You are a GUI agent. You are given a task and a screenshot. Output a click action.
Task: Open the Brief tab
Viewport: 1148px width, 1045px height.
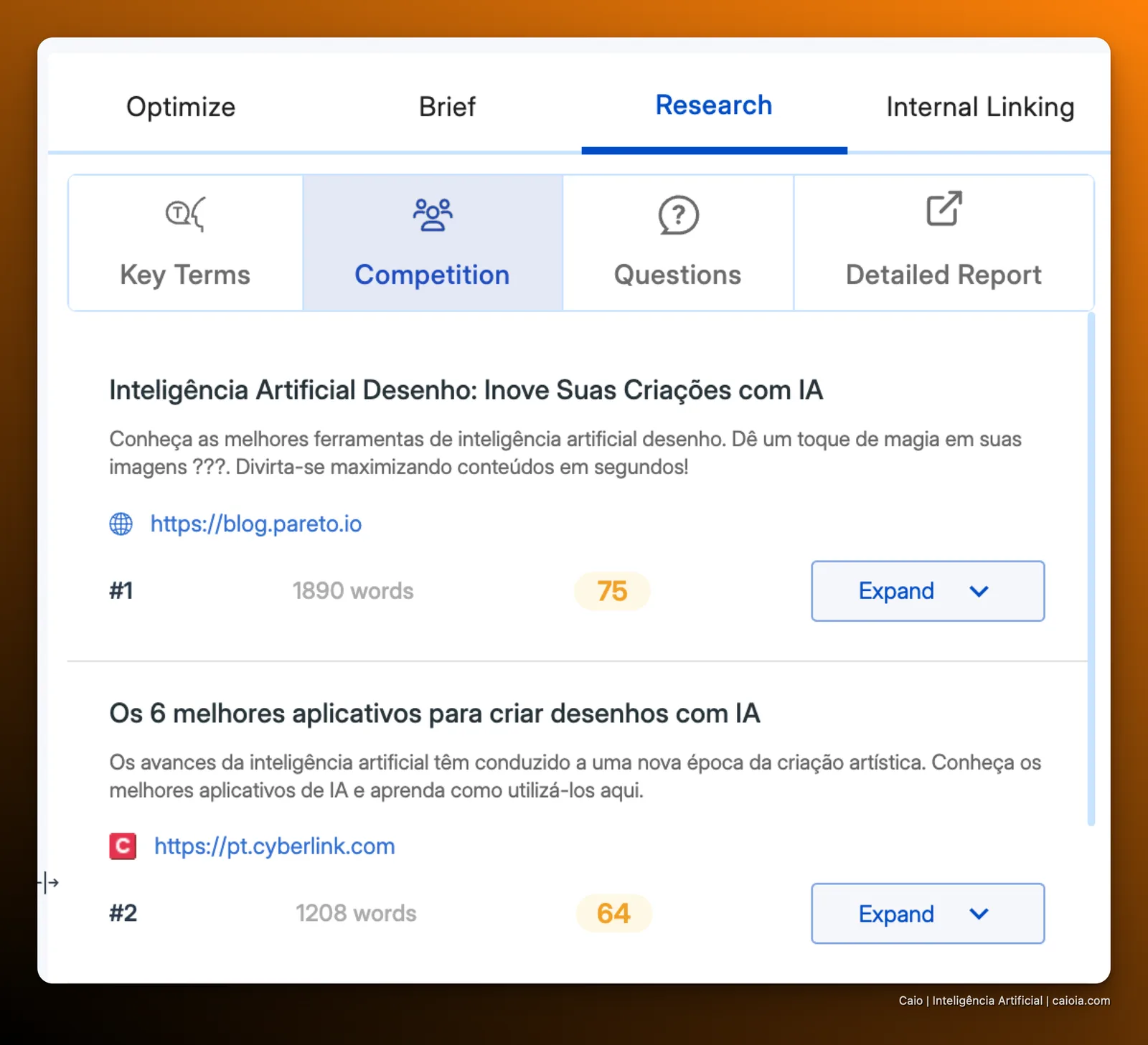pos(447,107)
